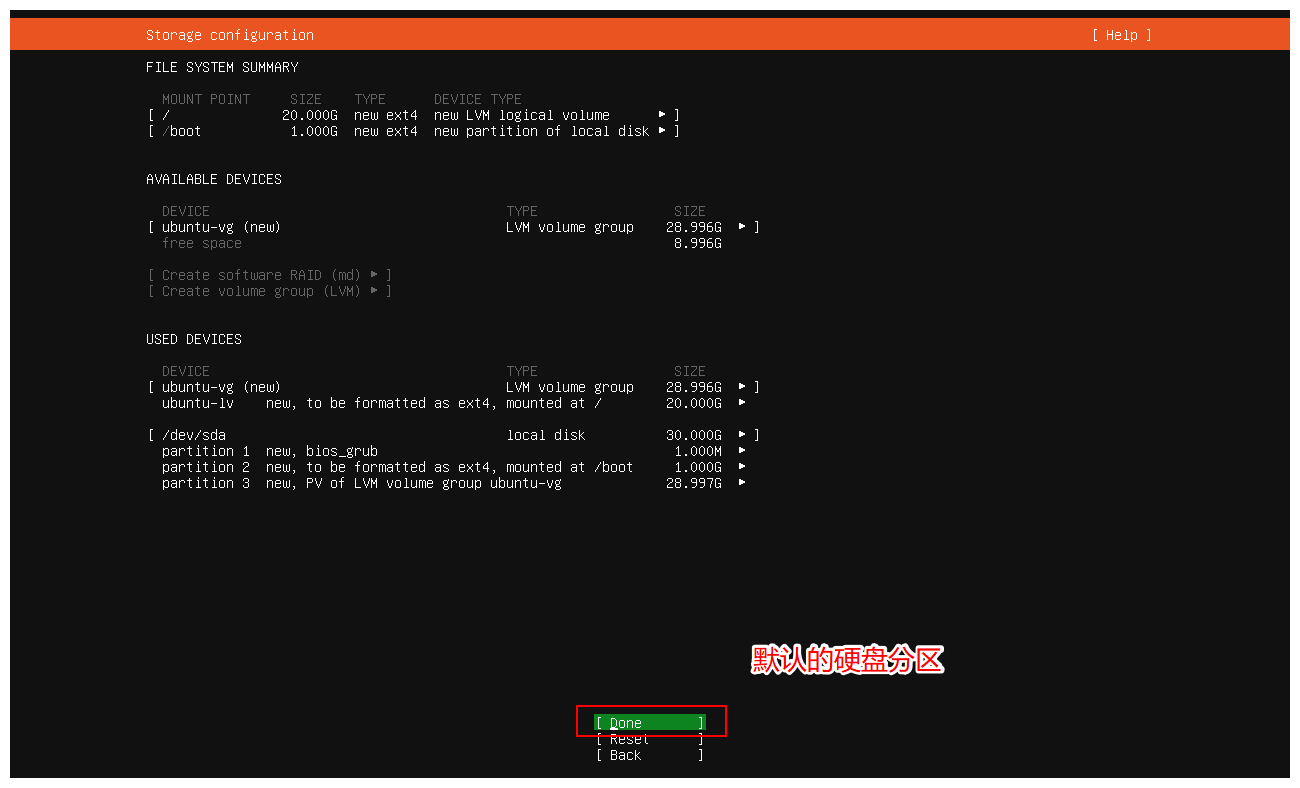1300x788 pixels.
Task: Click the Reset button
Action: click(x=650, y=739)
